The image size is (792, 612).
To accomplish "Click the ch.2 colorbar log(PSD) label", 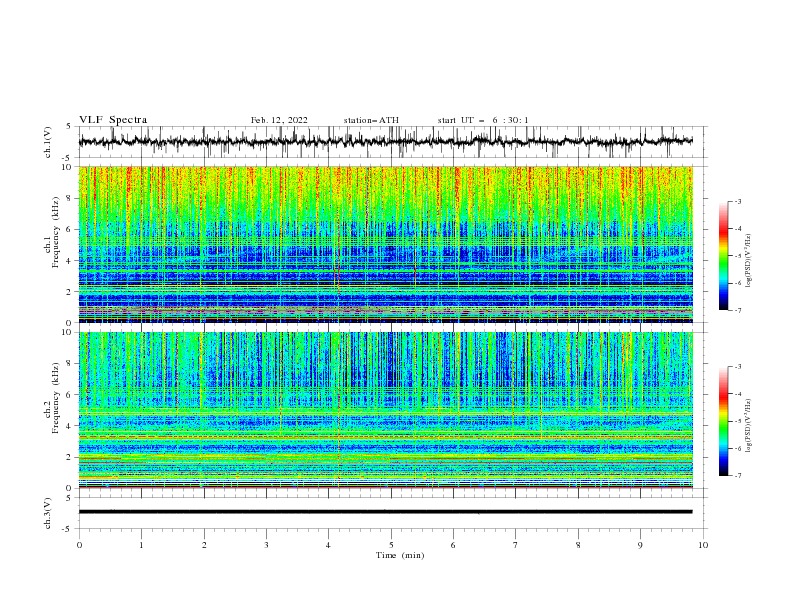I will point(748,425).
